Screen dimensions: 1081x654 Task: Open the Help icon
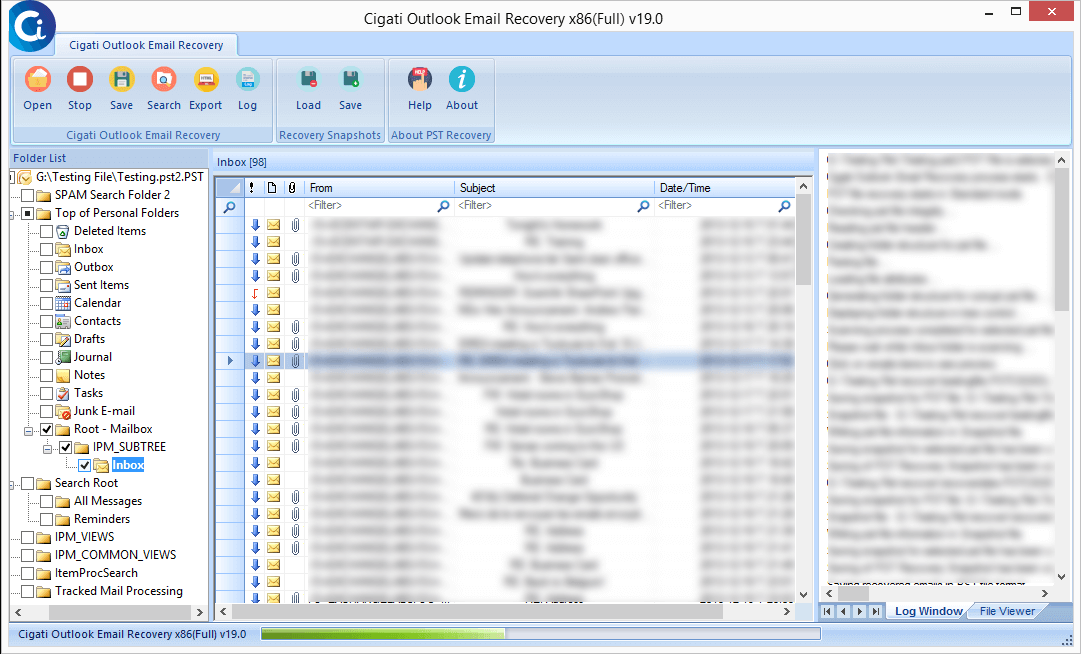coord(419,80)
